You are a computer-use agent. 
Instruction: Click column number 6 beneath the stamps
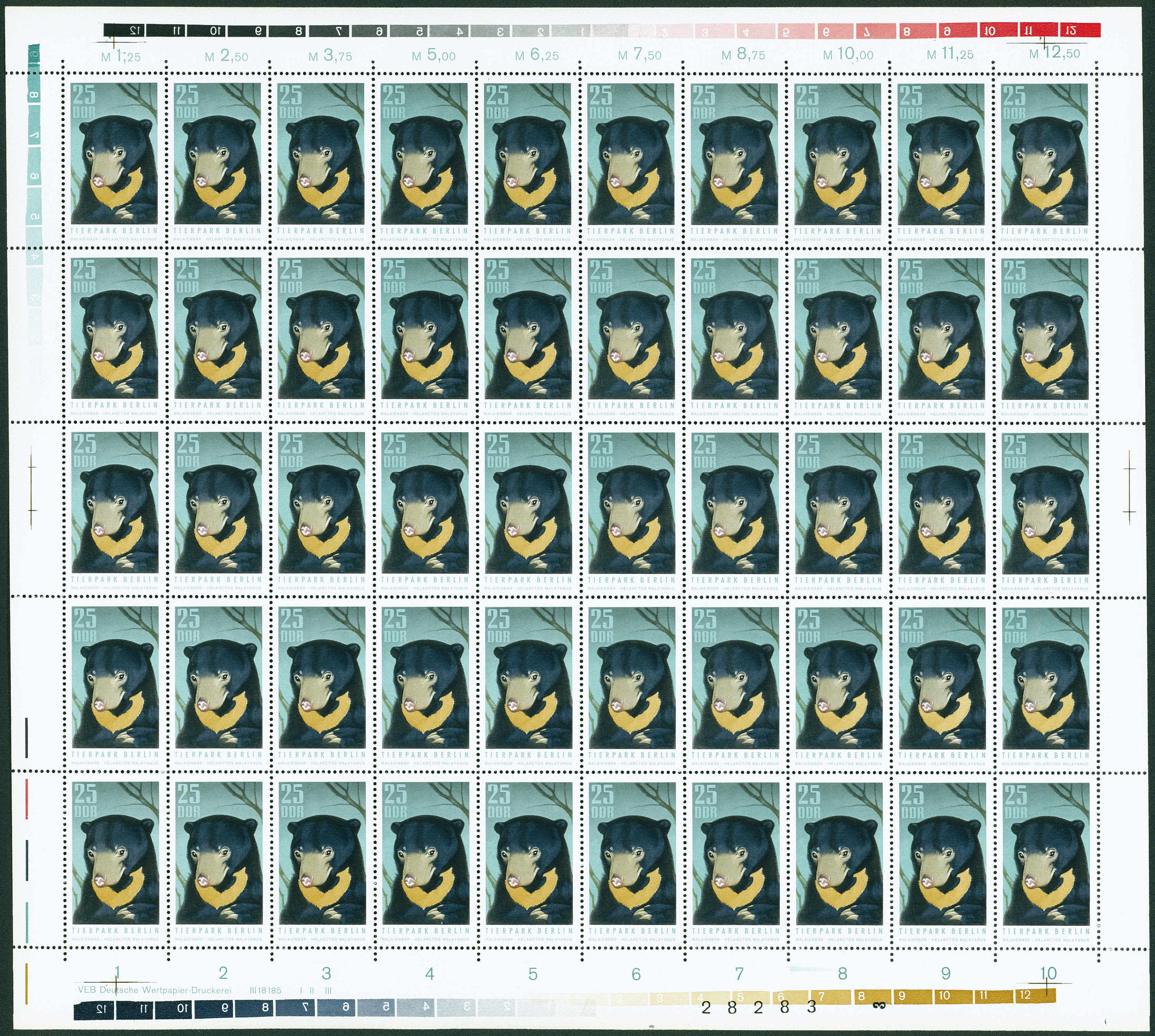637,974
